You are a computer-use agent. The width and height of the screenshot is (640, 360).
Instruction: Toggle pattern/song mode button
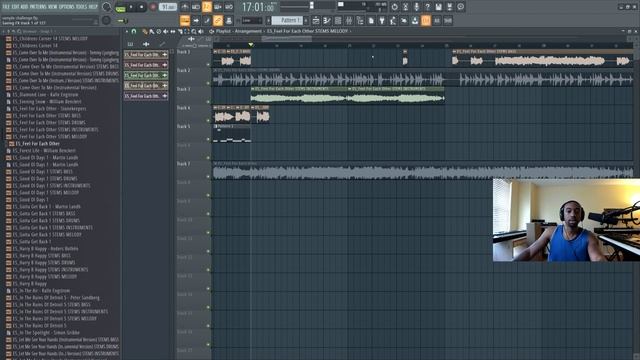(120, 7)
